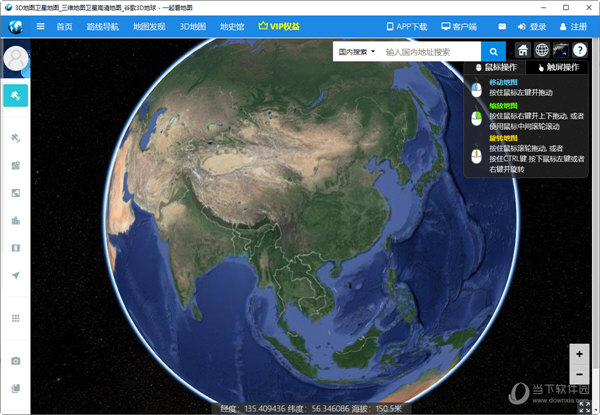Click the question mark help icon

(580, 50)
